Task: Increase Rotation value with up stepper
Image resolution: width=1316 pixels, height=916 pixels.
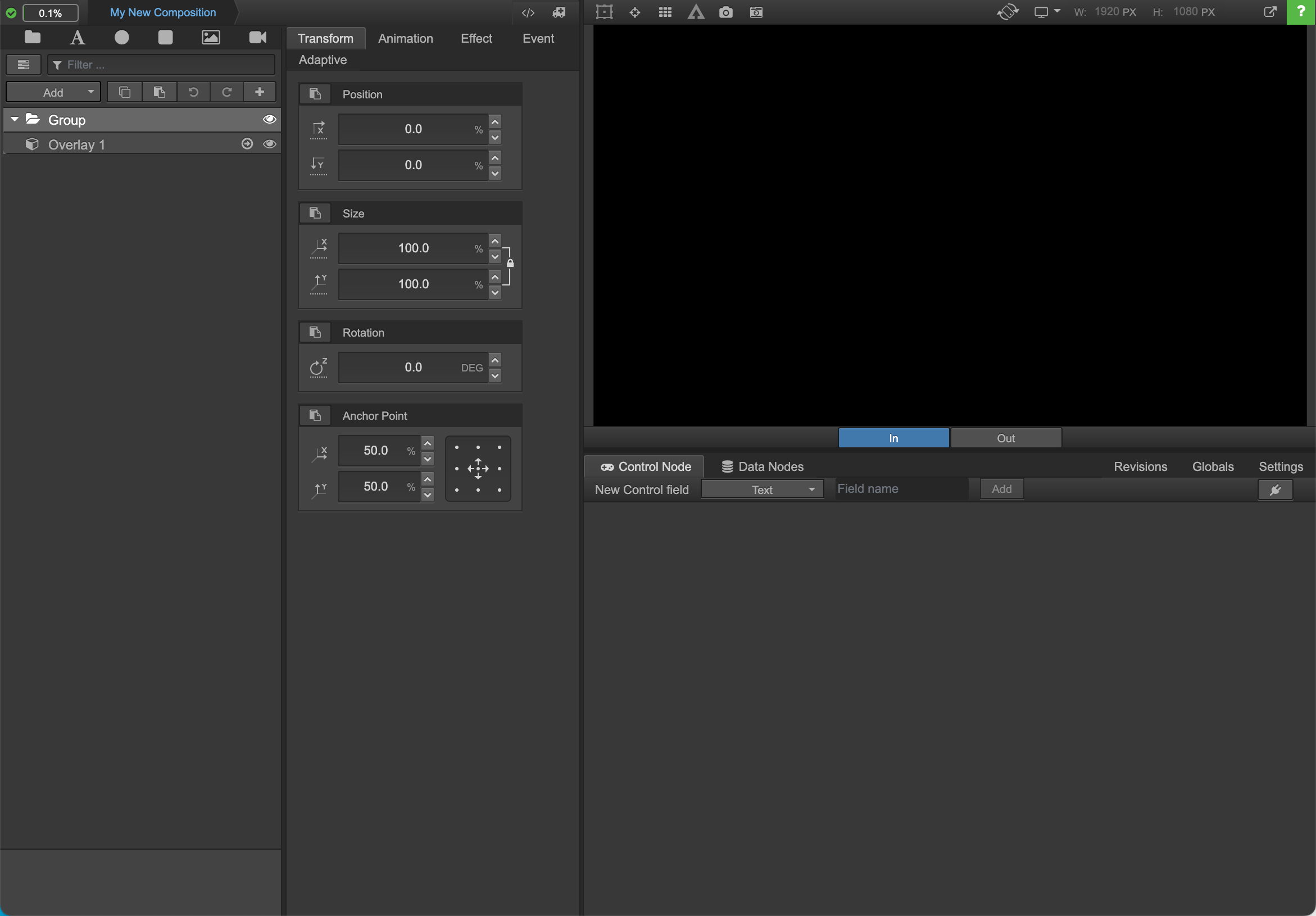Action: 495,360
